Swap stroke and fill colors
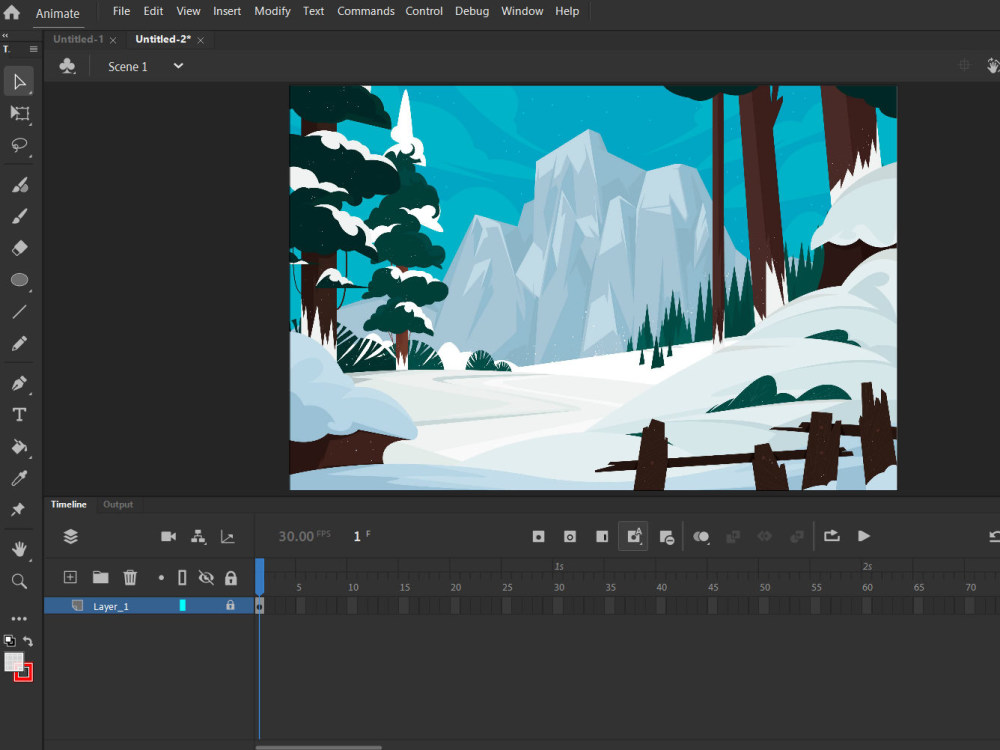Screen dimensions: 1000x750 pyautogui.click(x=28, y=640)
